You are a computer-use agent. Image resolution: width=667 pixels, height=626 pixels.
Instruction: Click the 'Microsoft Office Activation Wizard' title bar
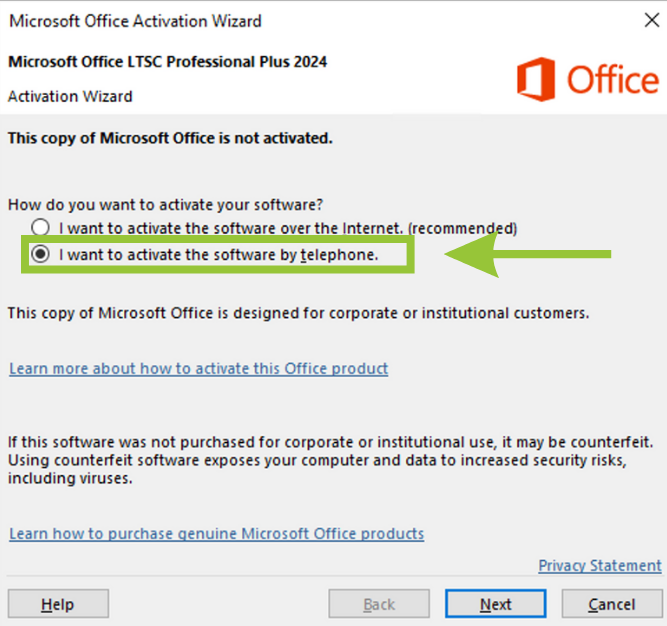pos(135,21)
